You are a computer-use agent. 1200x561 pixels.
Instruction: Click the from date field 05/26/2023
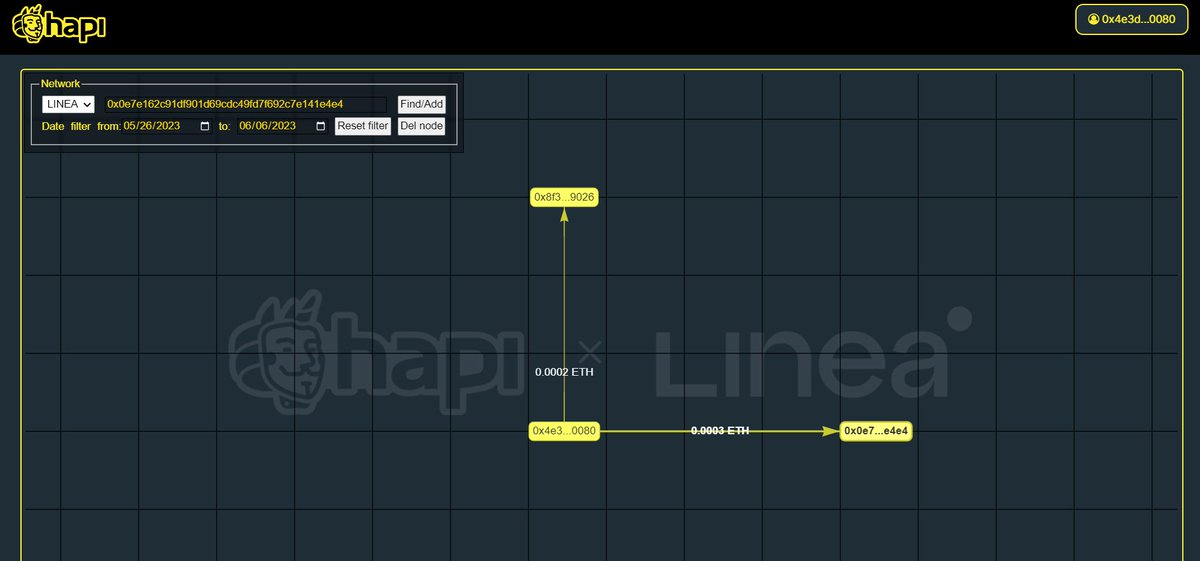tap(168, 126)
